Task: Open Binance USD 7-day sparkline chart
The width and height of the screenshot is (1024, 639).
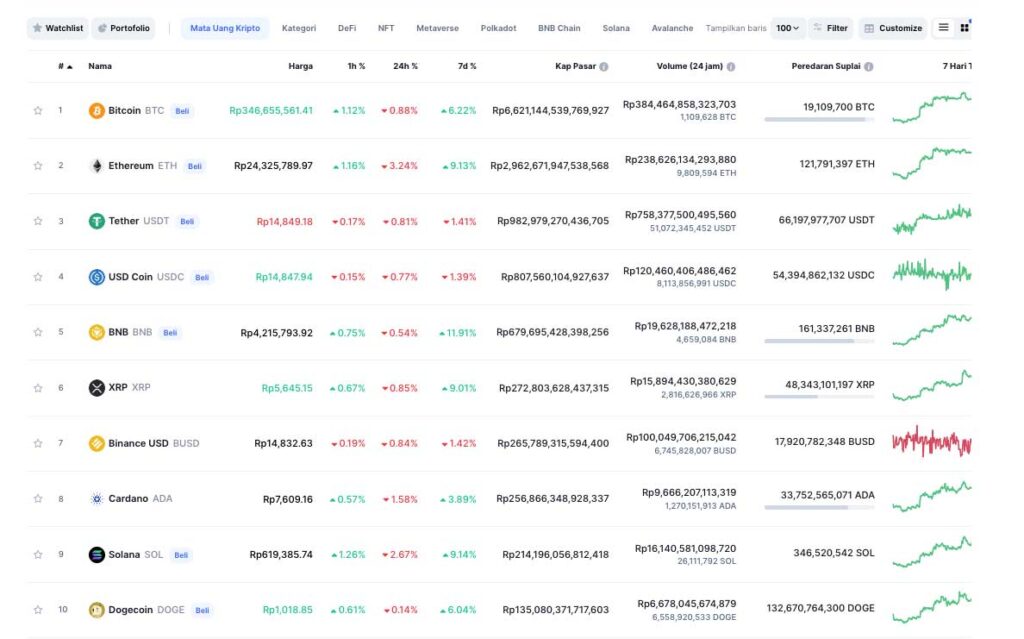Action: coord(931,441)
